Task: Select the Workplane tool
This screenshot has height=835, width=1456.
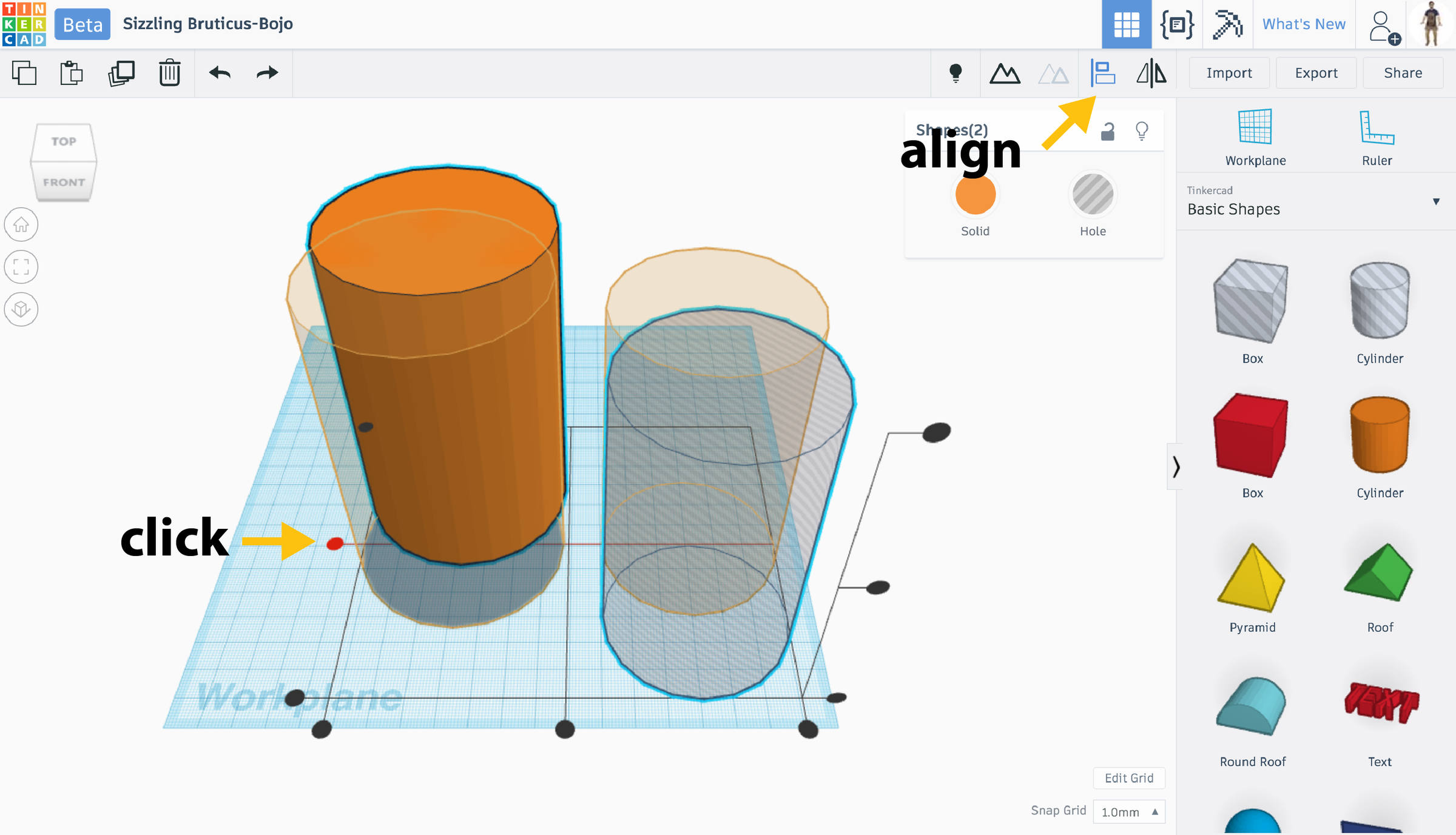Action: [x=1255, y=138]
